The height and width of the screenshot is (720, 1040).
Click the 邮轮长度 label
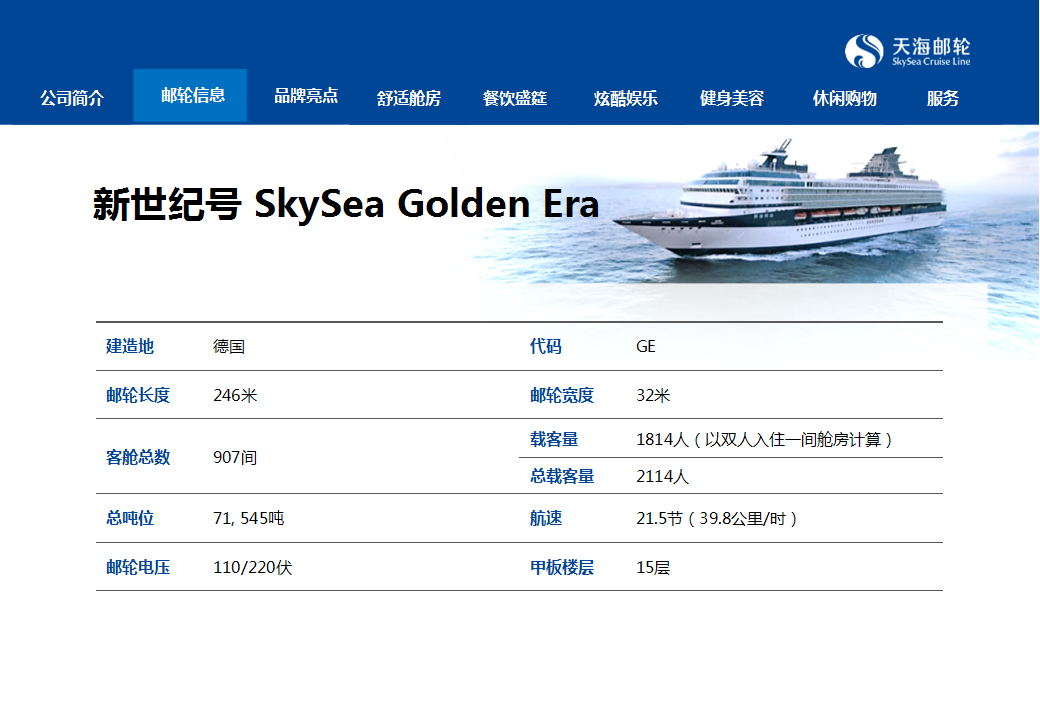click(138, 395)
